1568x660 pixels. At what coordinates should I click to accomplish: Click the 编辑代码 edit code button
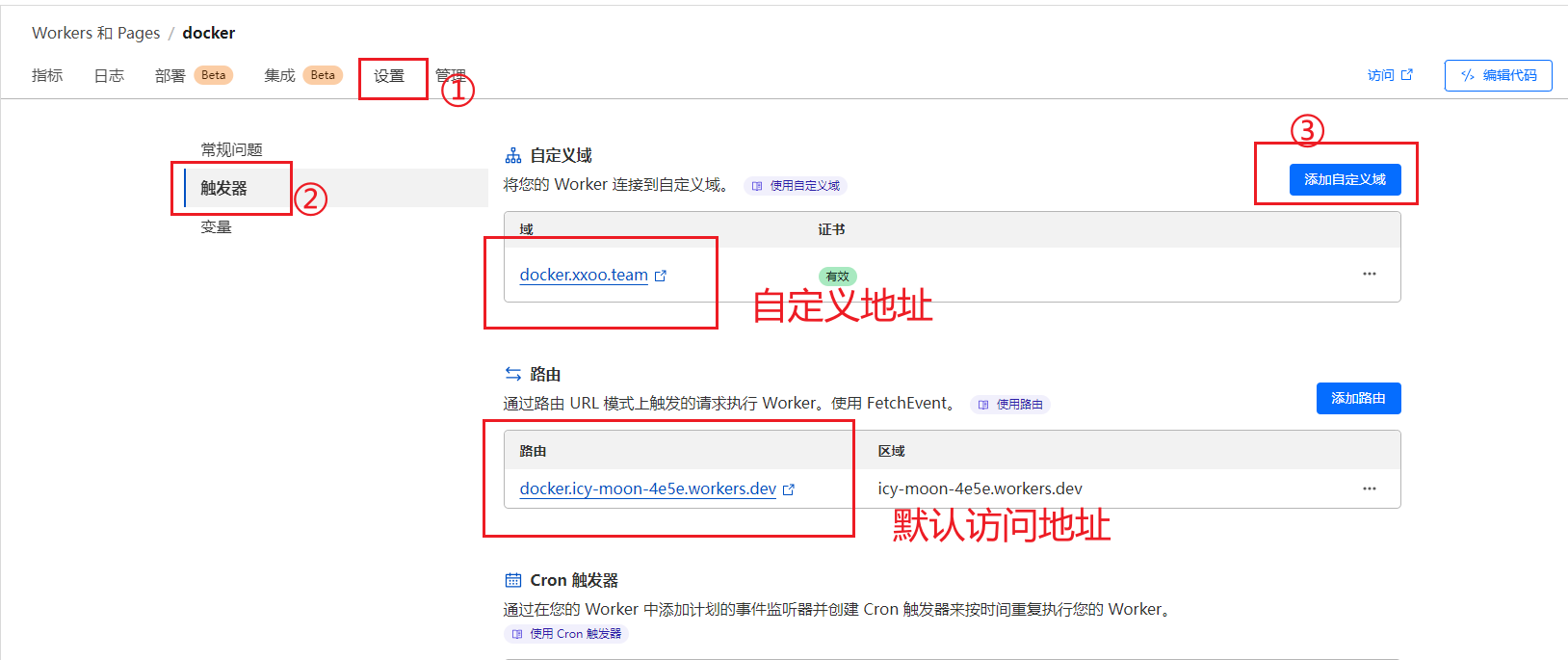click(1498, 75)
